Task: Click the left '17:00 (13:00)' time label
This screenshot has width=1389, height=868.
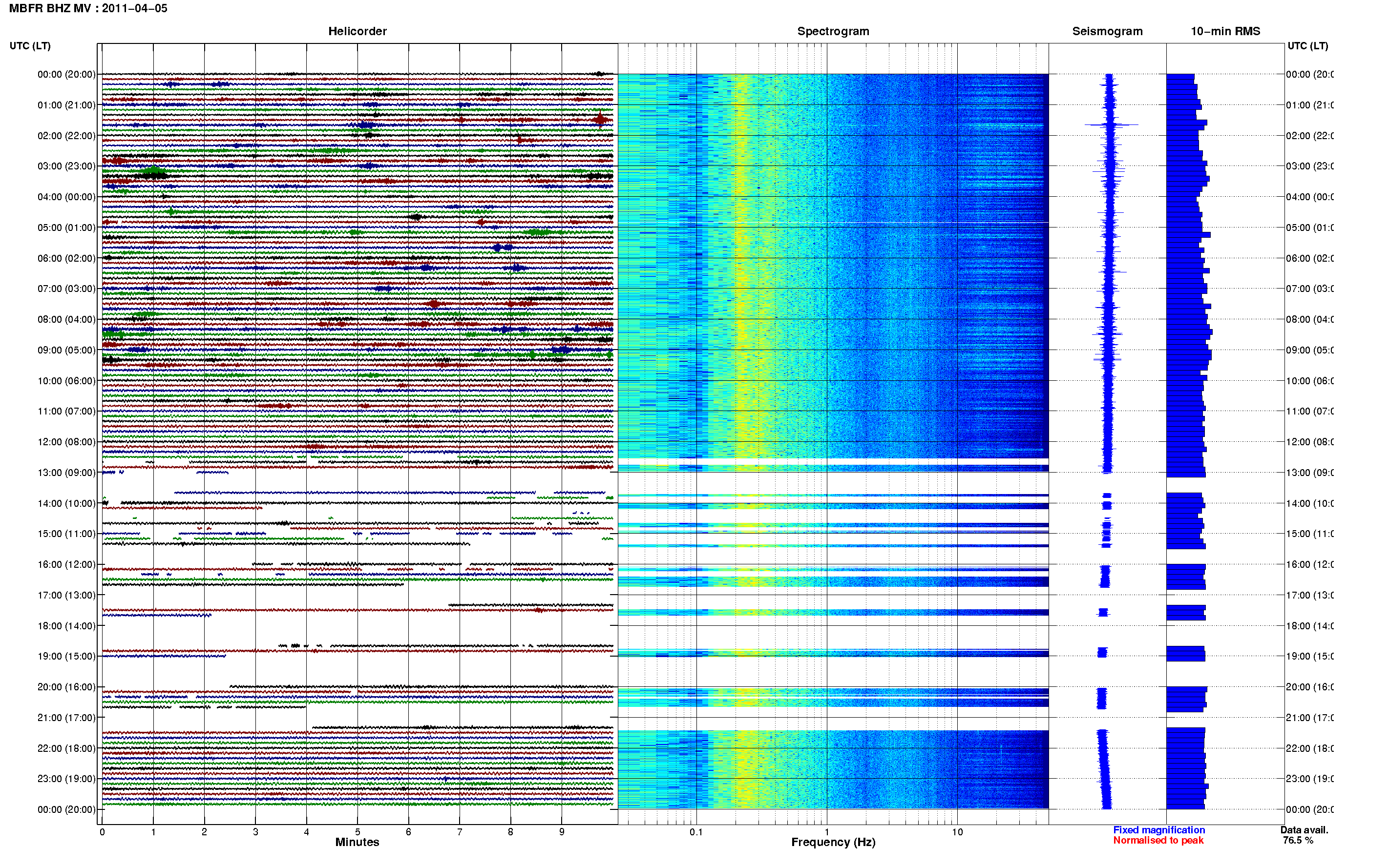Action: [66, 595]
